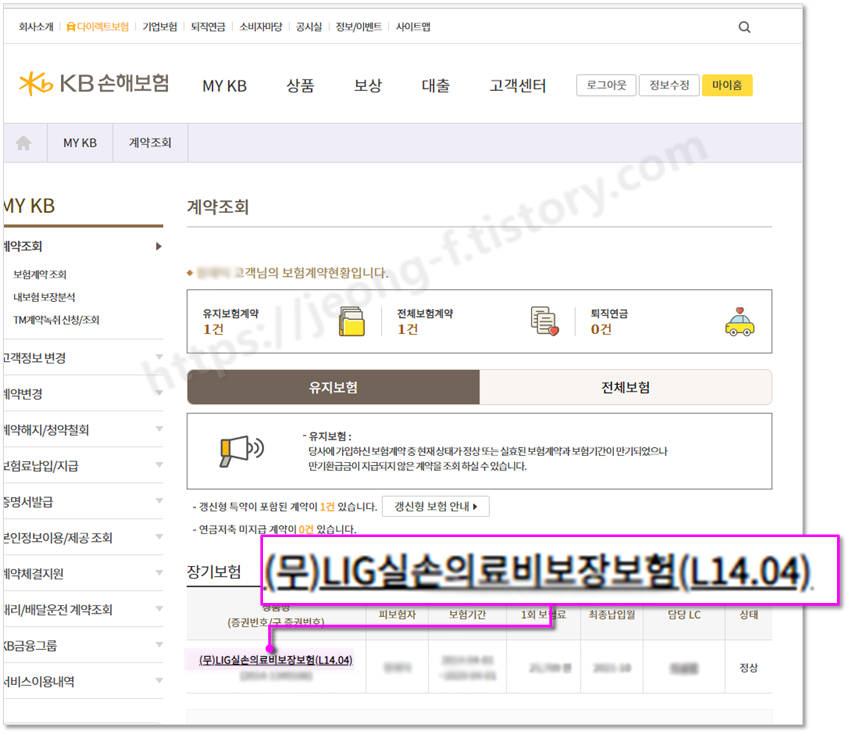This screenshot has width=848, height=734.
Task: Expand the 계약해지/청약철회 sidebar section
Action: (x=83, y=429)
